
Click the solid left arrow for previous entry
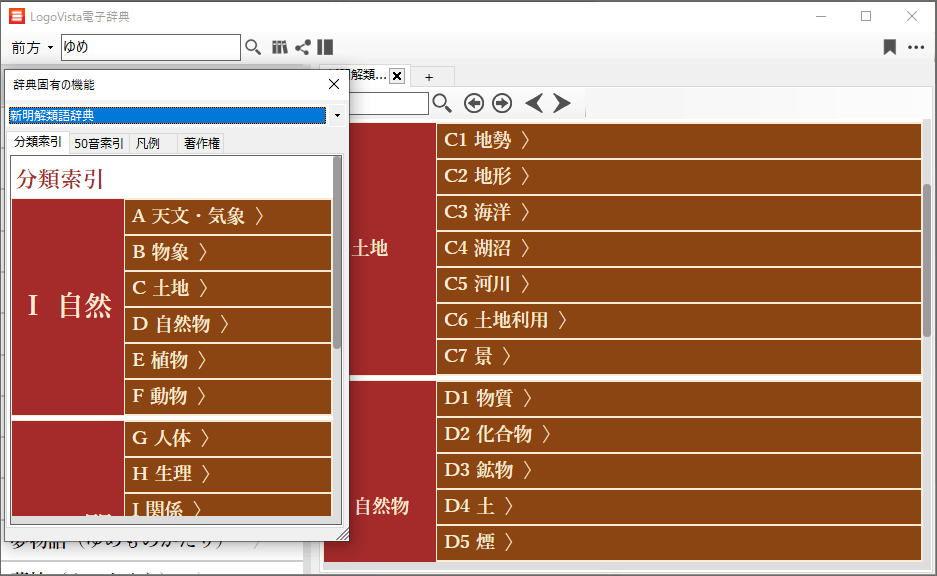click(534, 103)
